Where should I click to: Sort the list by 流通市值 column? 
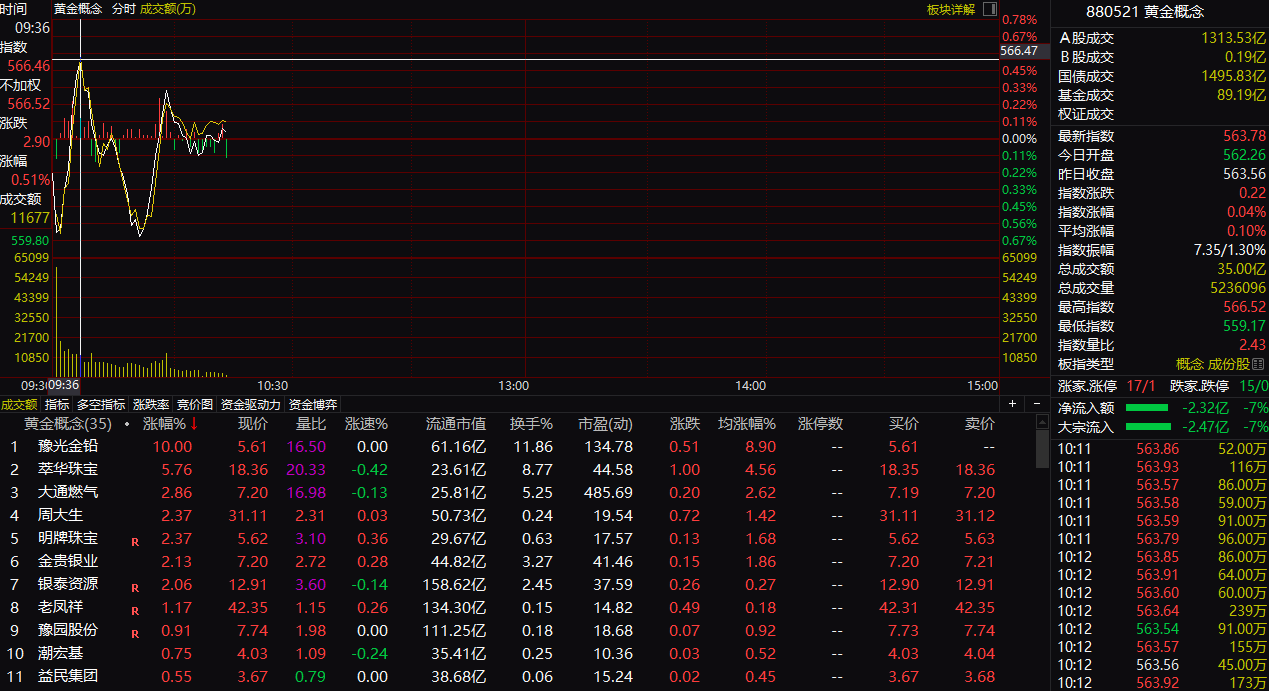click(x=456, y=424)
